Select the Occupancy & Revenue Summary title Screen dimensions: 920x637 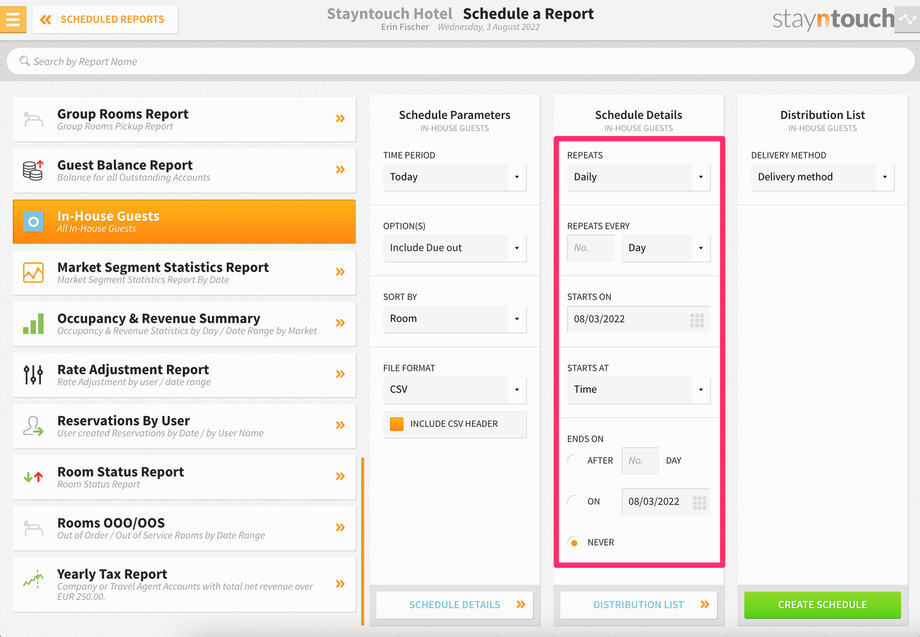coord(158,318)
